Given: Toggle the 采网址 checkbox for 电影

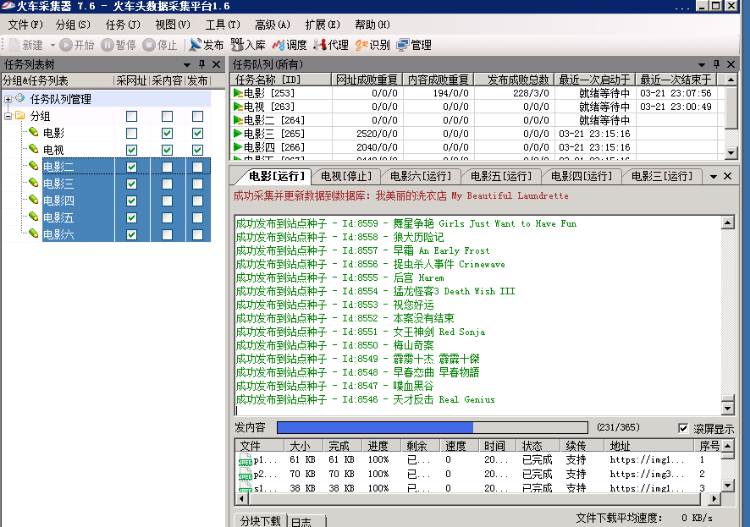Looking at the screenshot, I should (131, 133).
